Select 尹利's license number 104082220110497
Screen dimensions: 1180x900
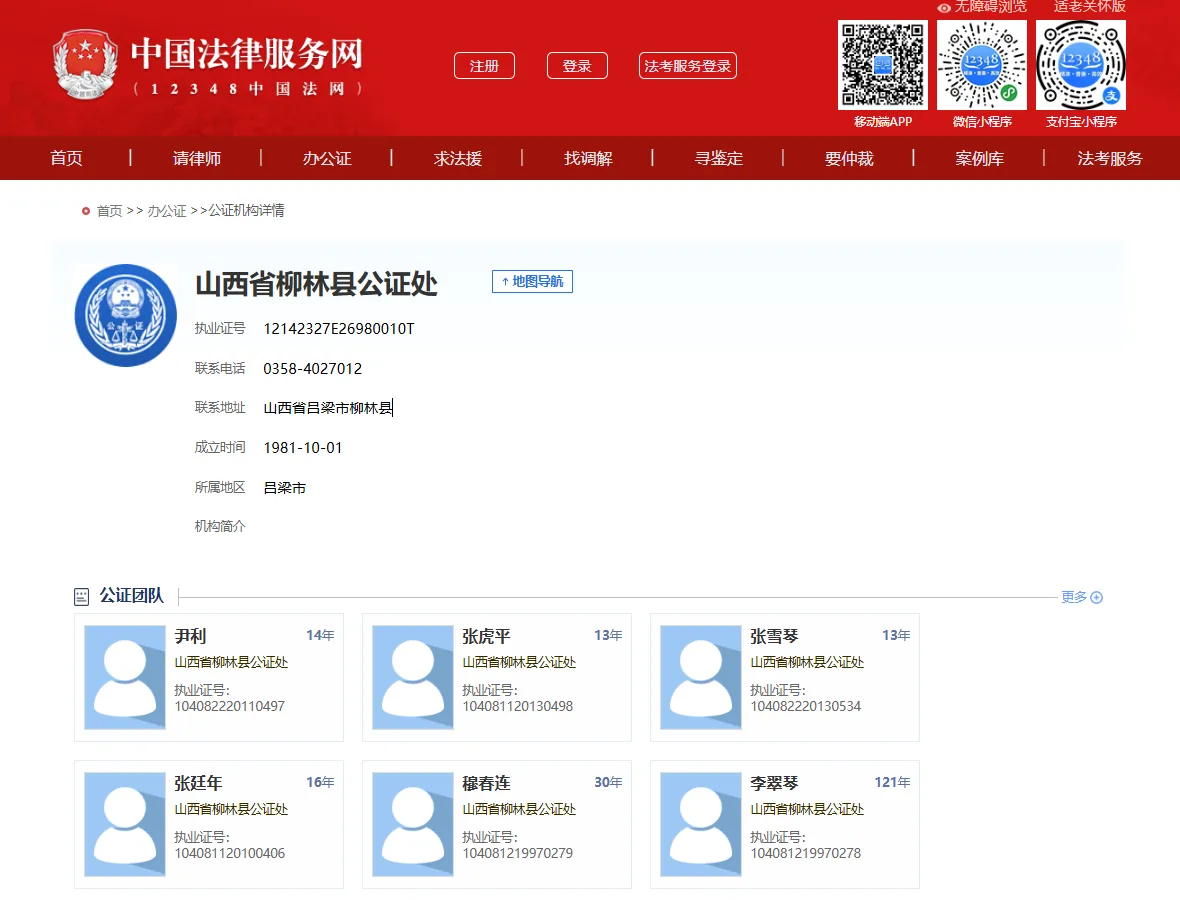click(230, 706)
